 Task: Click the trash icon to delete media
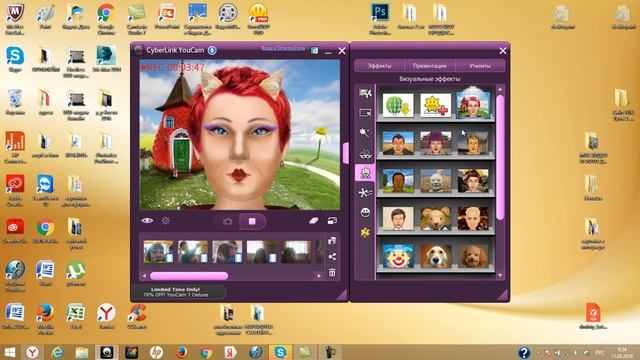point(332,272)
